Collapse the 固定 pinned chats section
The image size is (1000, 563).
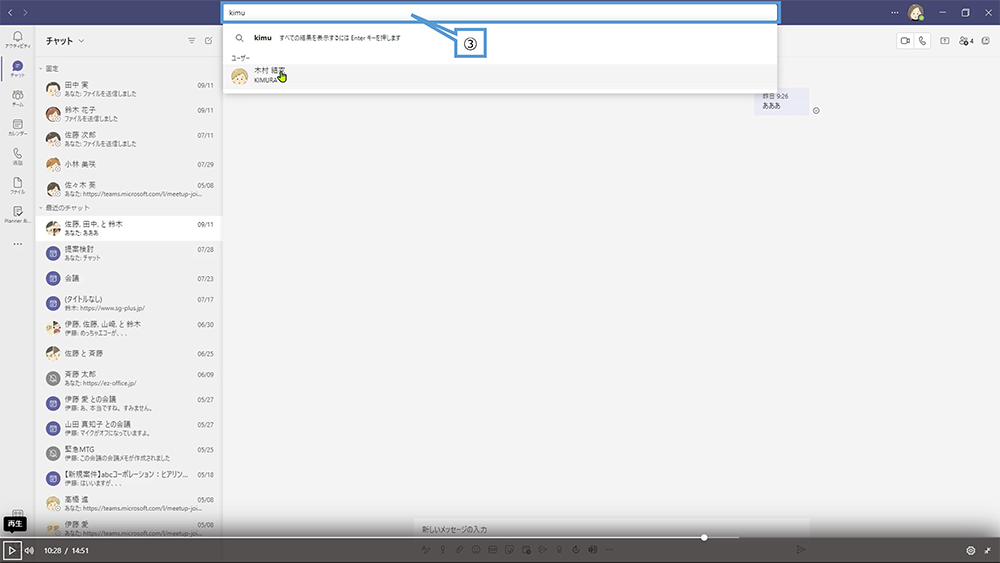point(41,68)
